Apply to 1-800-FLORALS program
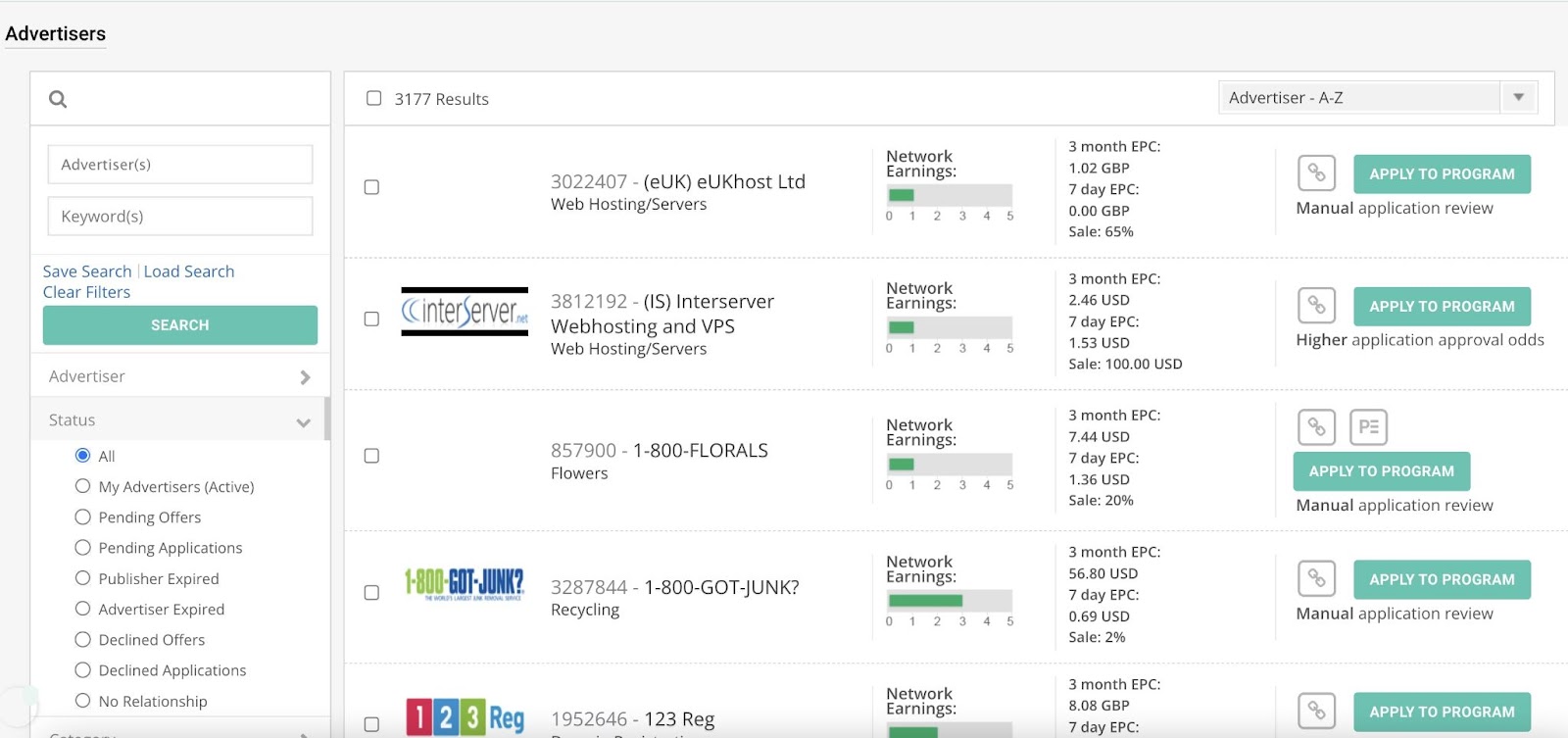This screenshot has width=1568, height=738. click(1382, 471)
